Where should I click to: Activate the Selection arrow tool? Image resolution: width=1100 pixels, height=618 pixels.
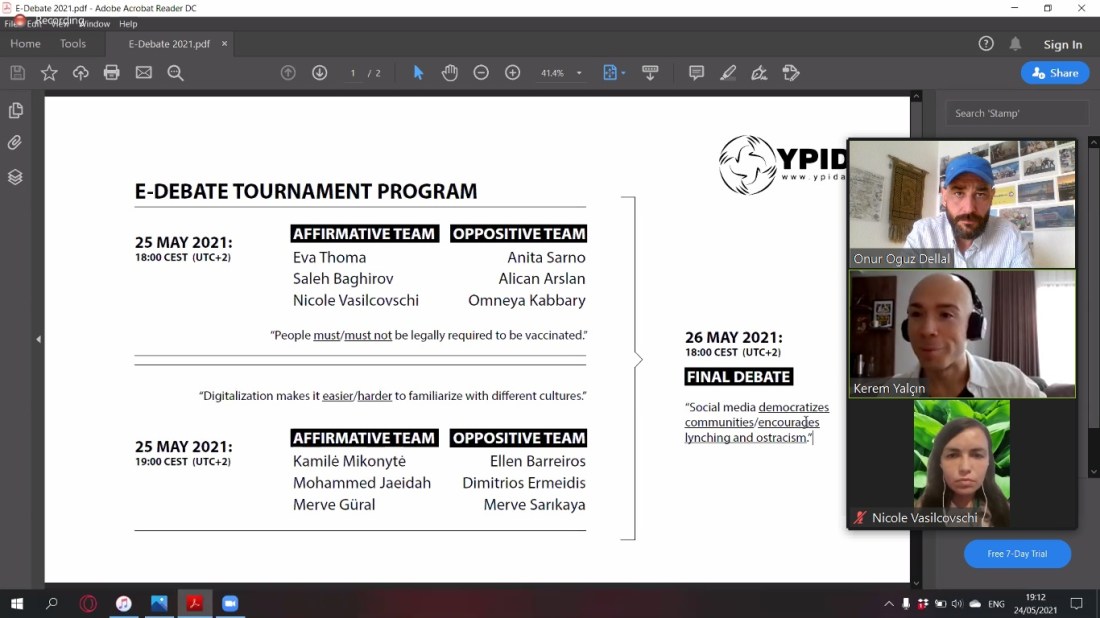(418, 73)
